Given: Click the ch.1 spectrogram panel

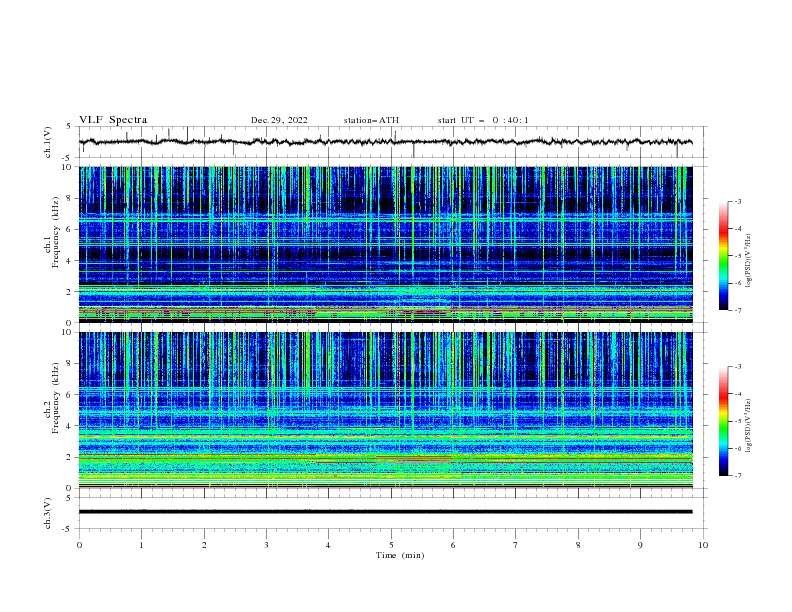Looking at the screenshot, I should pos(385,244).
